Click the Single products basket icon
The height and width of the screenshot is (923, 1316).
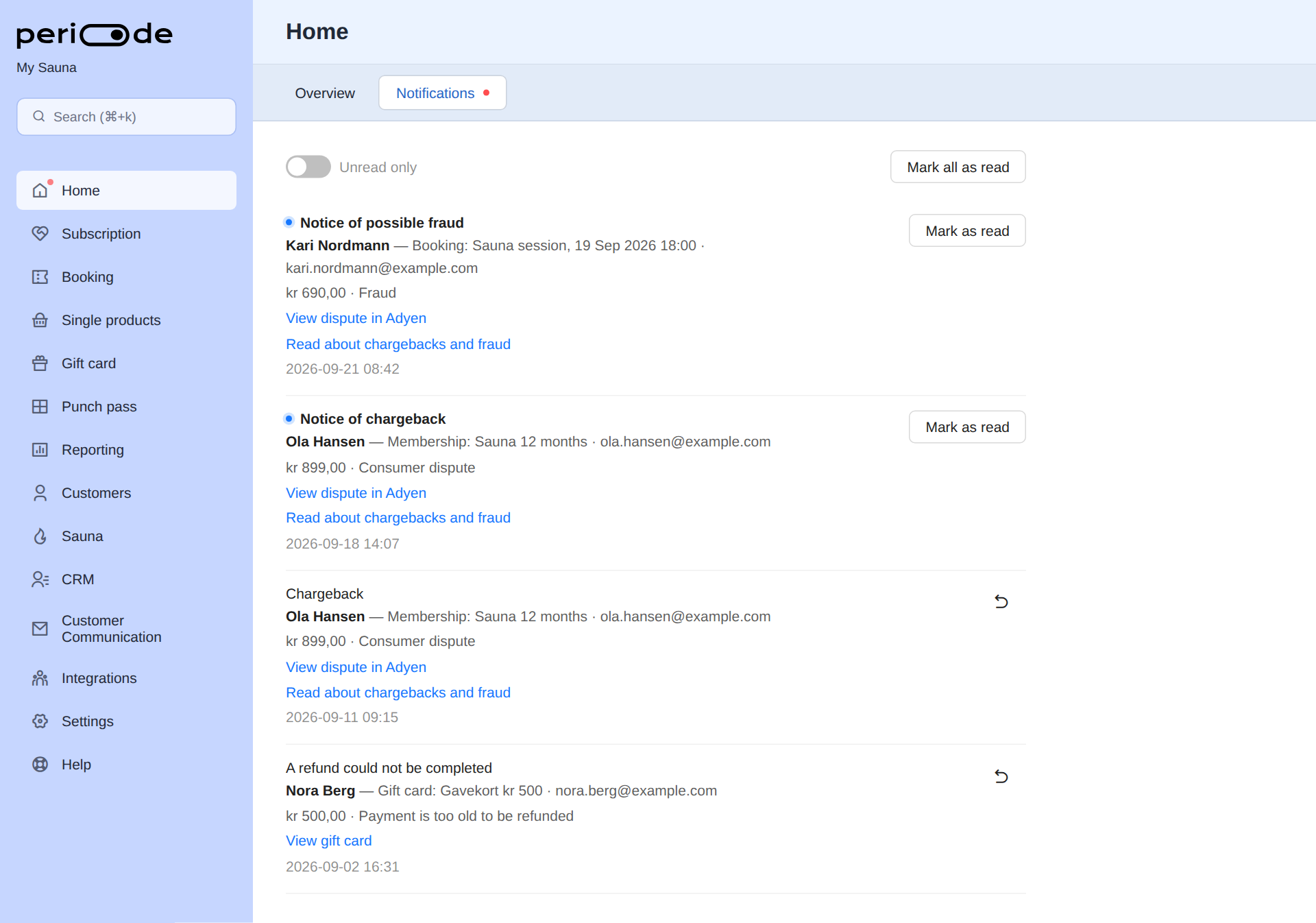[40, 320]
